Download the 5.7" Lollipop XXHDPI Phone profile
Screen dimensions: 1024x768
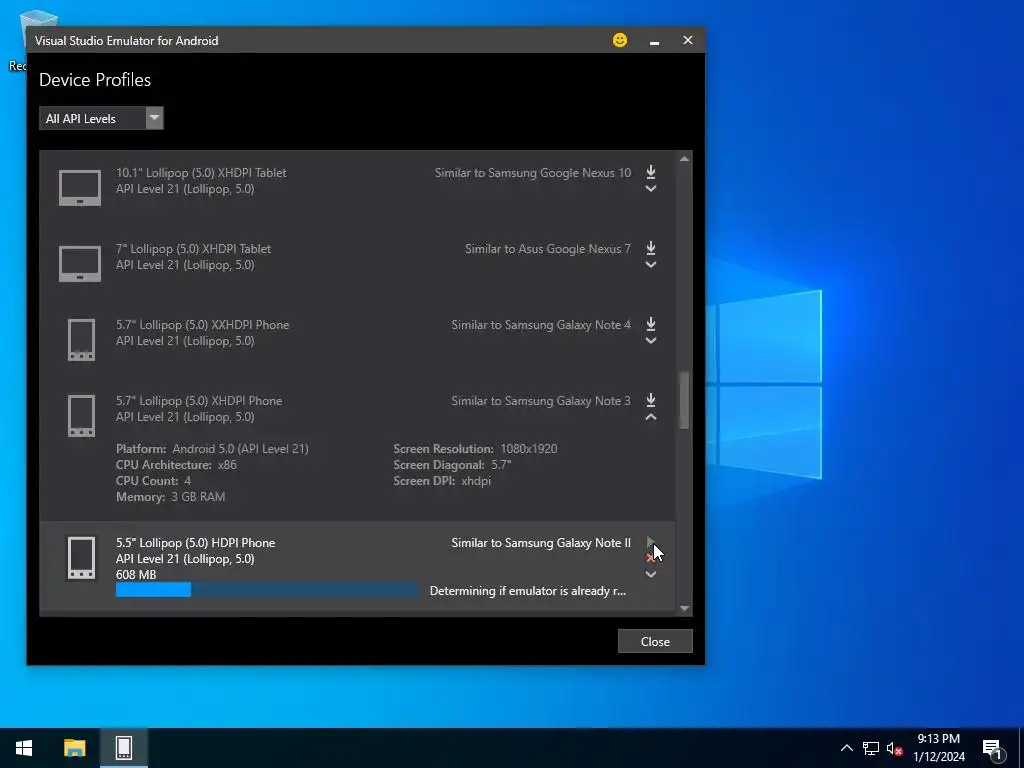pos(650,324)
